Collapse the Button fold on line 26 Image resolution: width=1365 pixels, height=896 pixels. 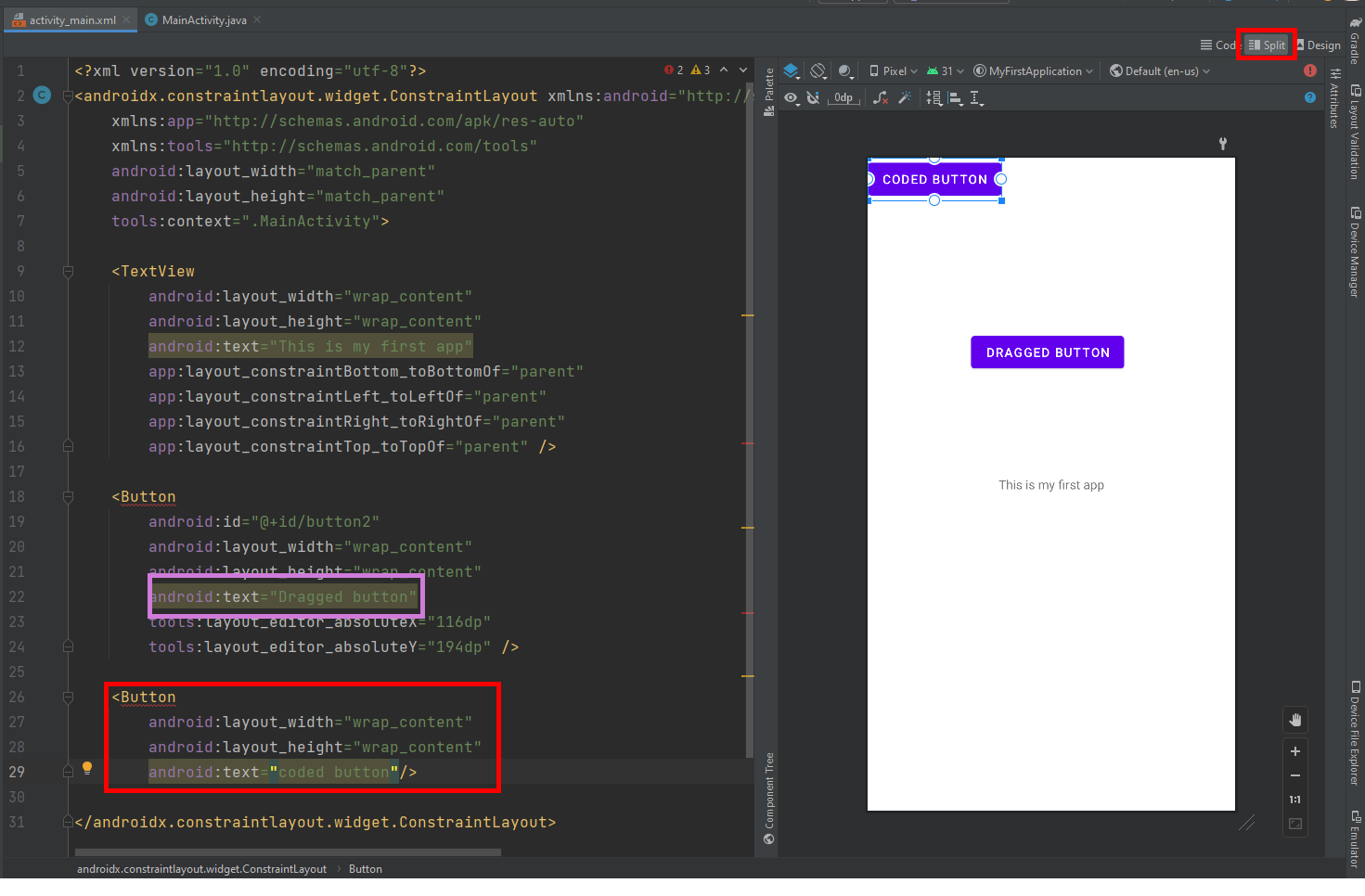coord(68,698)
